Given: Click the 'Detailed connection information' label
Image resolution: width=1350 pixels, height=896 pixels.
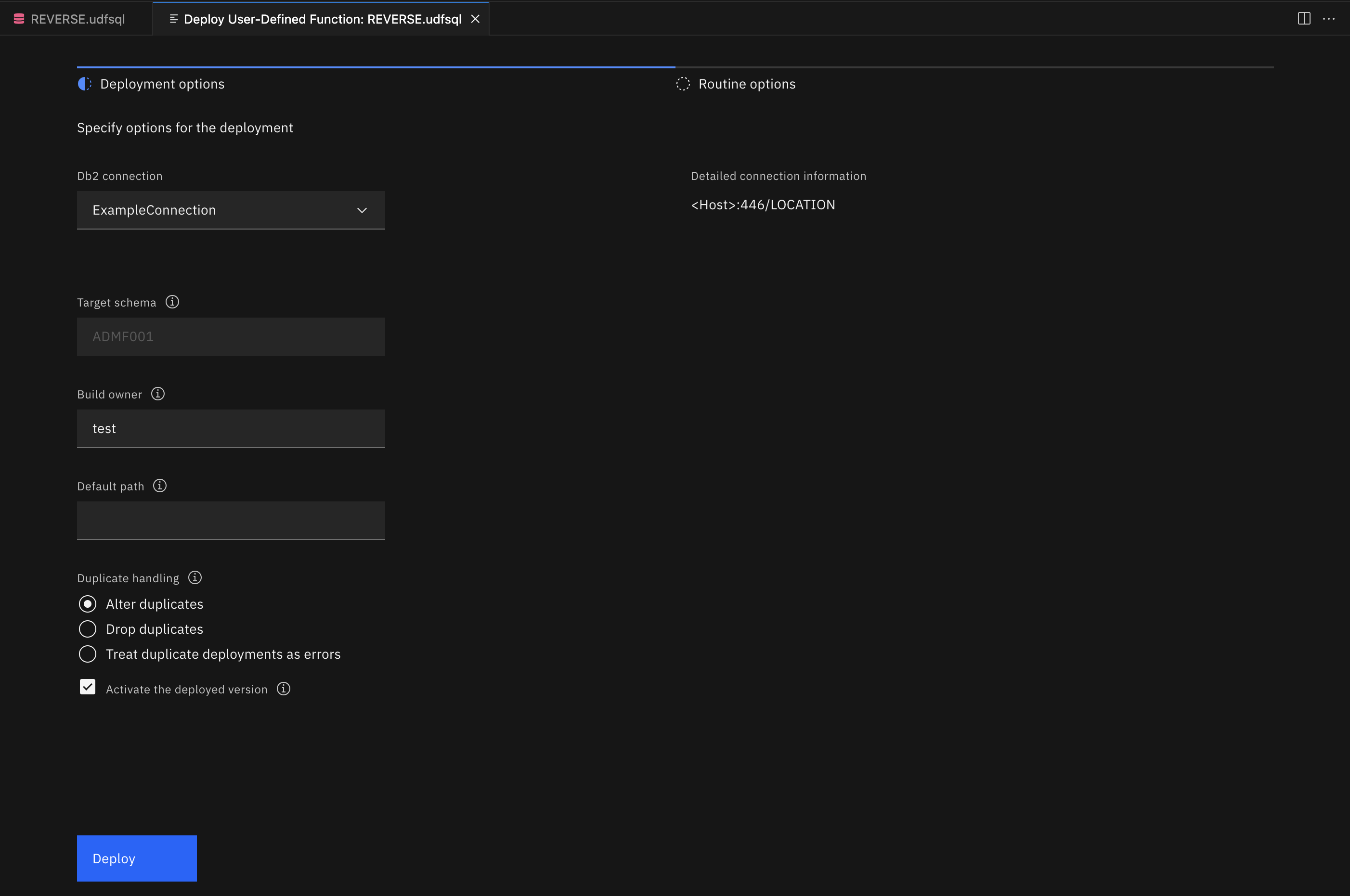Looking at the screenshot, I should (779, 176).
